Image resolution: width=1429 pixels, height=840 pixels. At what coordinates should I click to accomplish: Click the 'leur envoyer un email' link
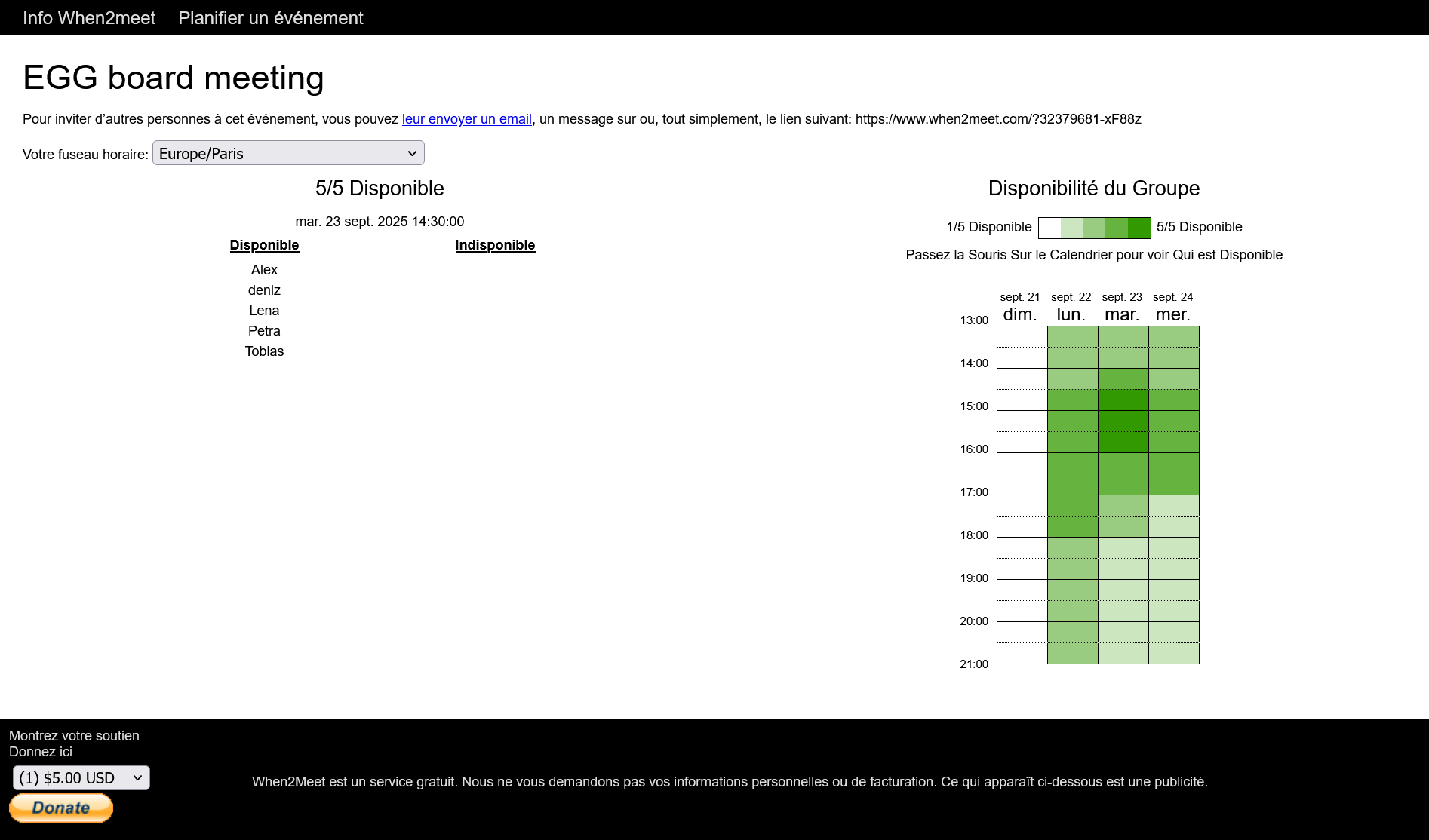pyautogui.click(x=466, y=119)
